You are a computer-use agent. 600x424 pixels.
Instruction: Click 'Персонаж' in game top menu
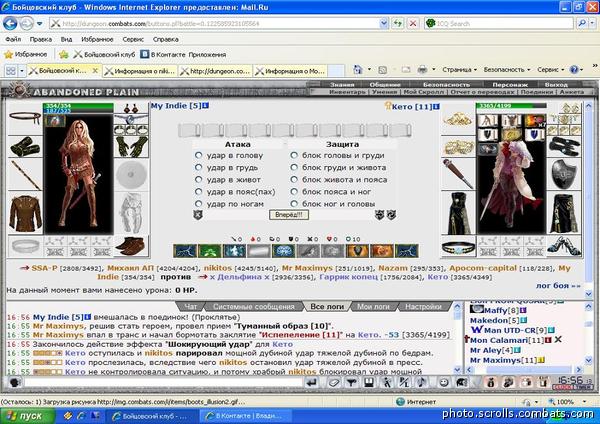pos(510,84)
